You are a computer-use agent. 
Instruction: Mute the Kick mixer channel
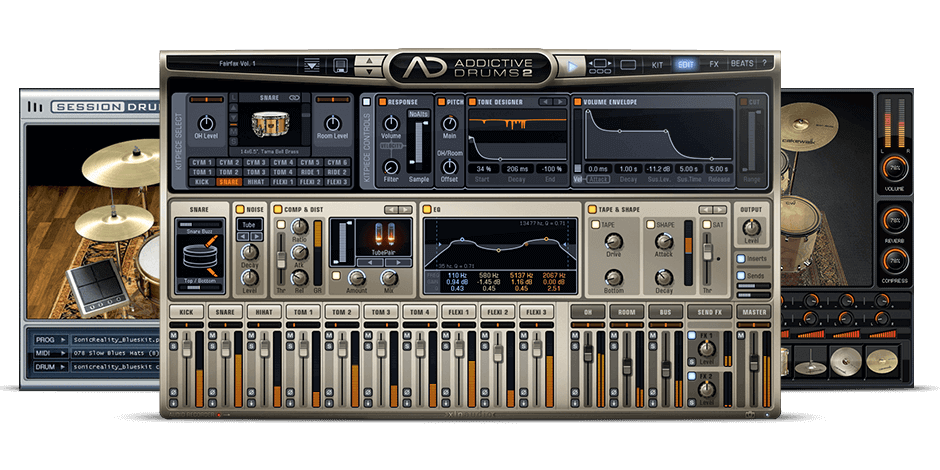click(173, 335)
